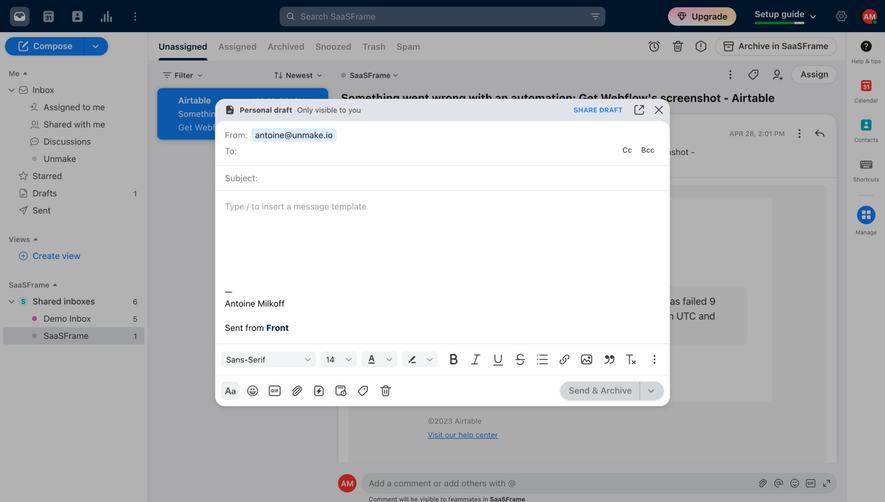
Task: Attach a file with paperclip icon
Action: (297, 391)
